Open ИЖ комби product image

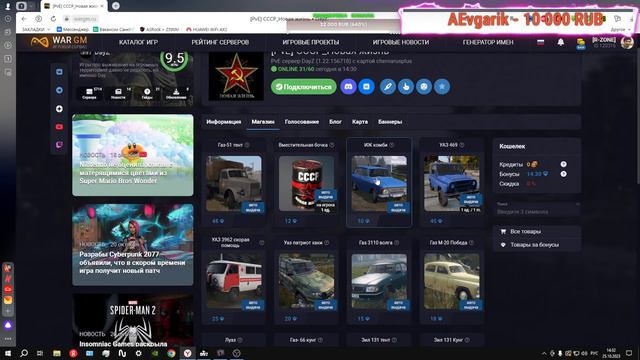click(x=379, y=184)
